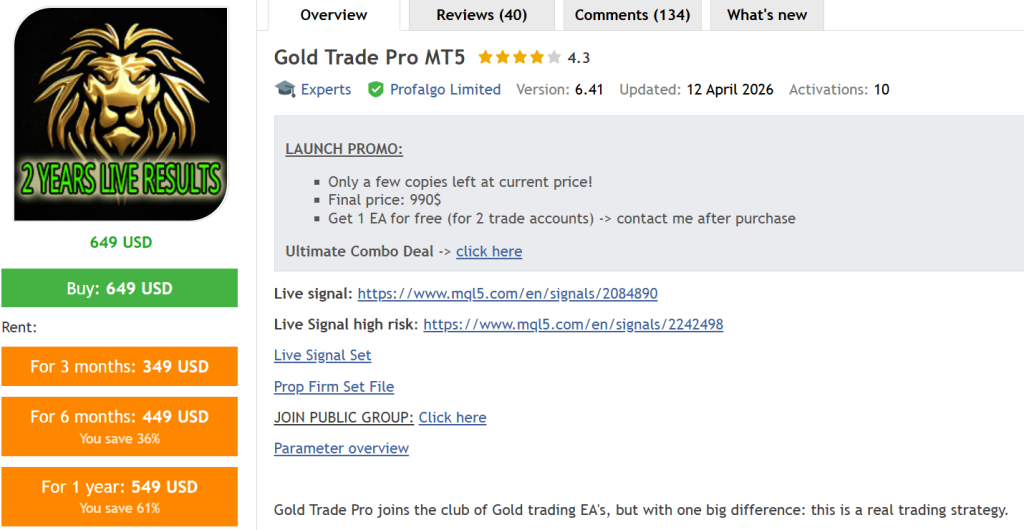Visit the Profalgo Limited seller profile

(x=445, y=89)
